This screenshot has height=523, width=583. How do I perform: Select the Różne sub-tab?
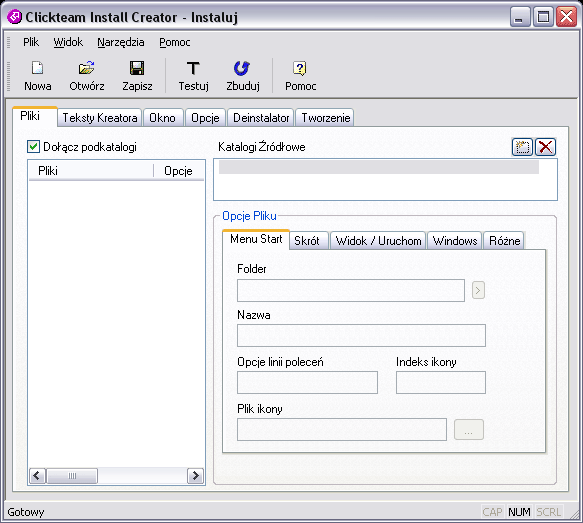click(505, 241)
